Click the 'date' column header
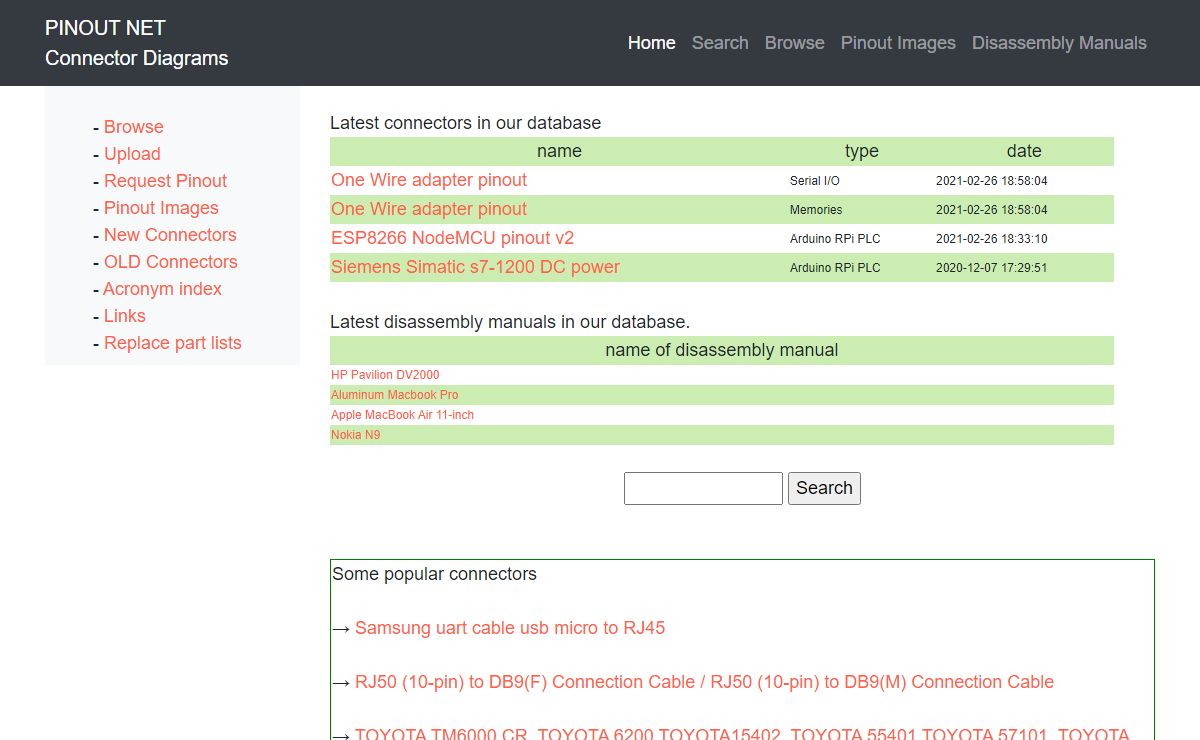Viewport: 1200px width, 740px height. point(1024,151)
